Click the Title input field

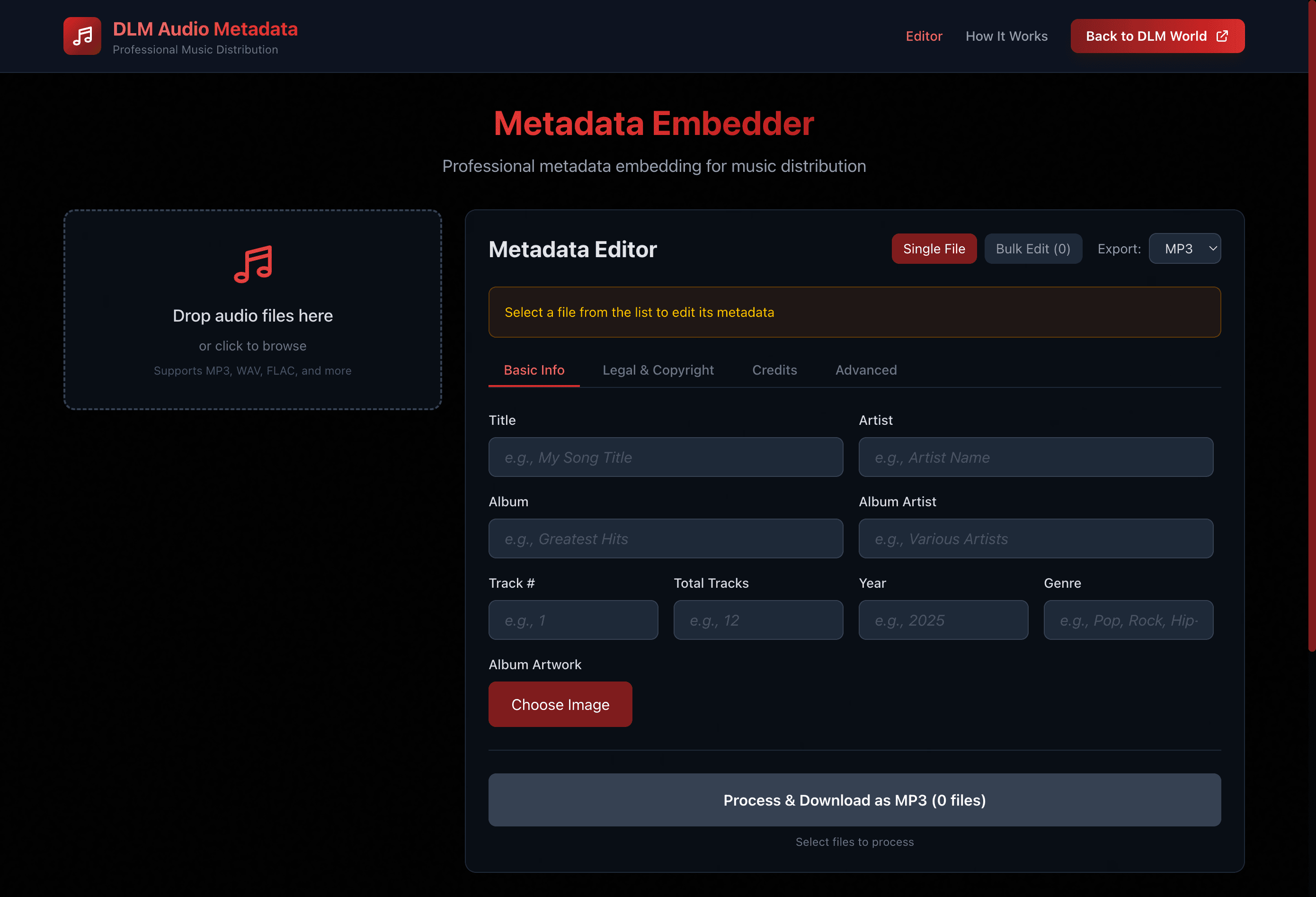[666, 457]
